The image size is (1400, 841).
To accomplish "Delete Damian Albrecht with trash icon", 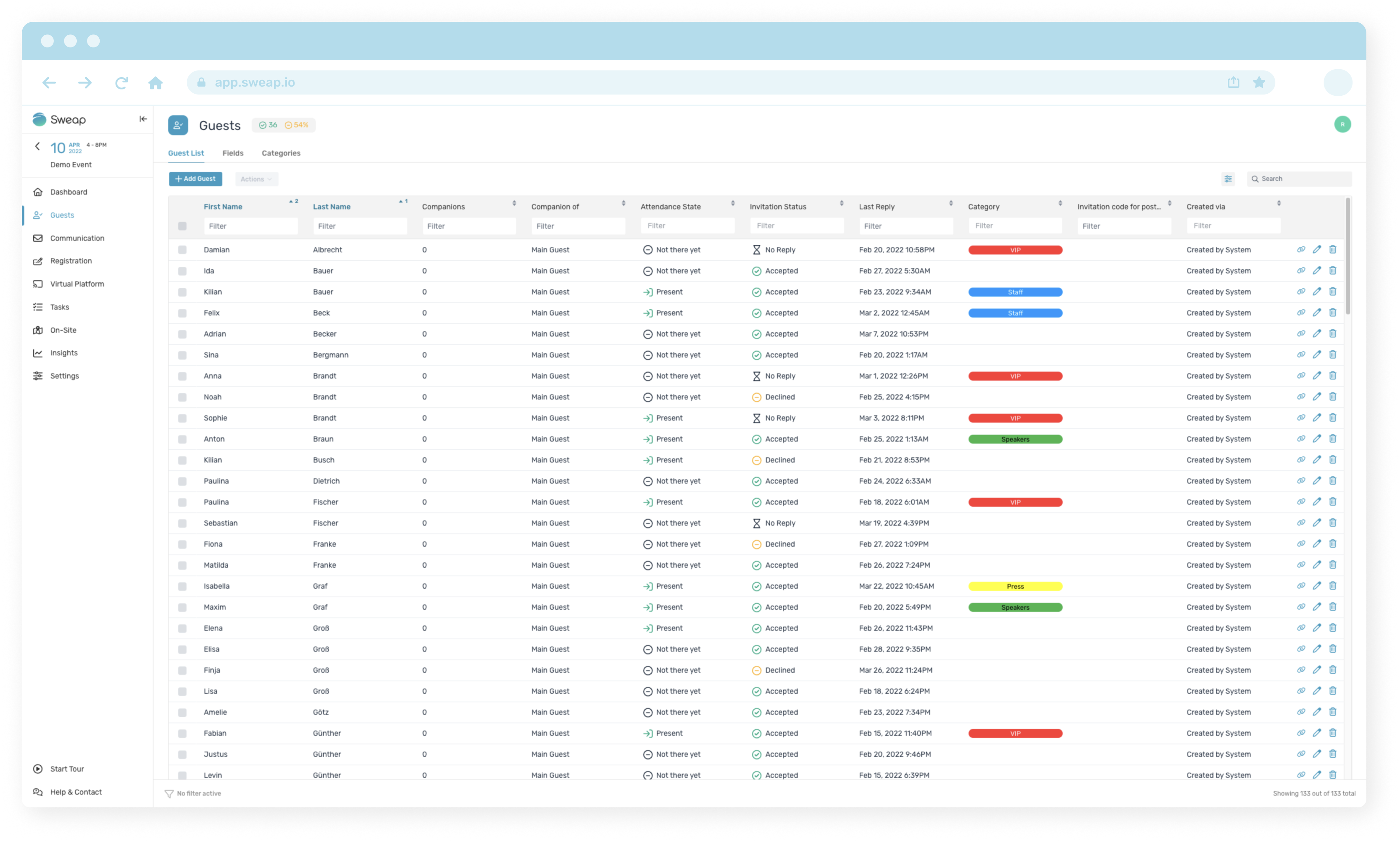I will click(1333, 249).
